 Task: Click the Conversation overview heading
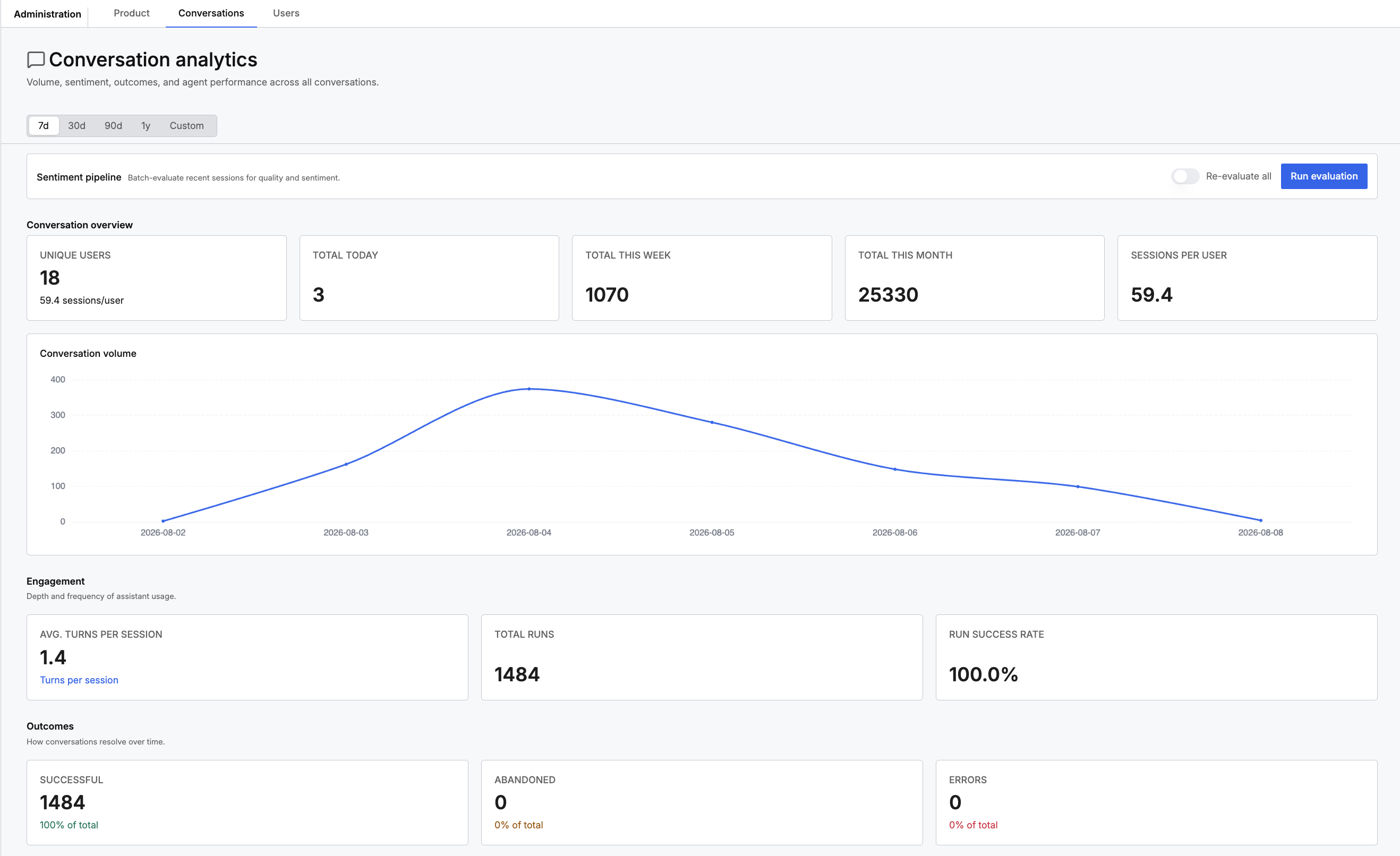pyautogui.click(x=80, y=225)
